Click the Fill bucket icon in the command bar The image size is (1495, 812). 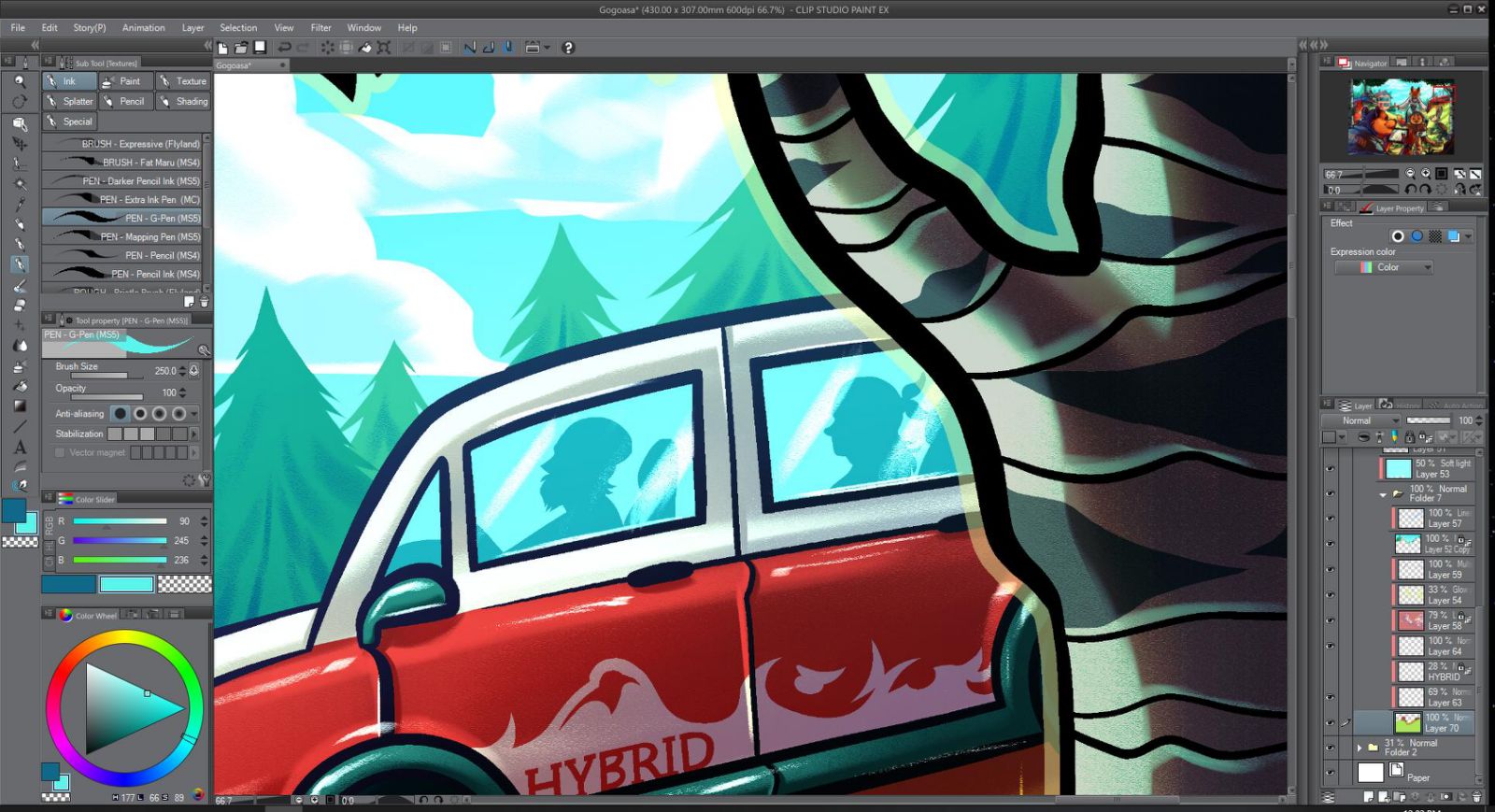click(x=365, y=48)
